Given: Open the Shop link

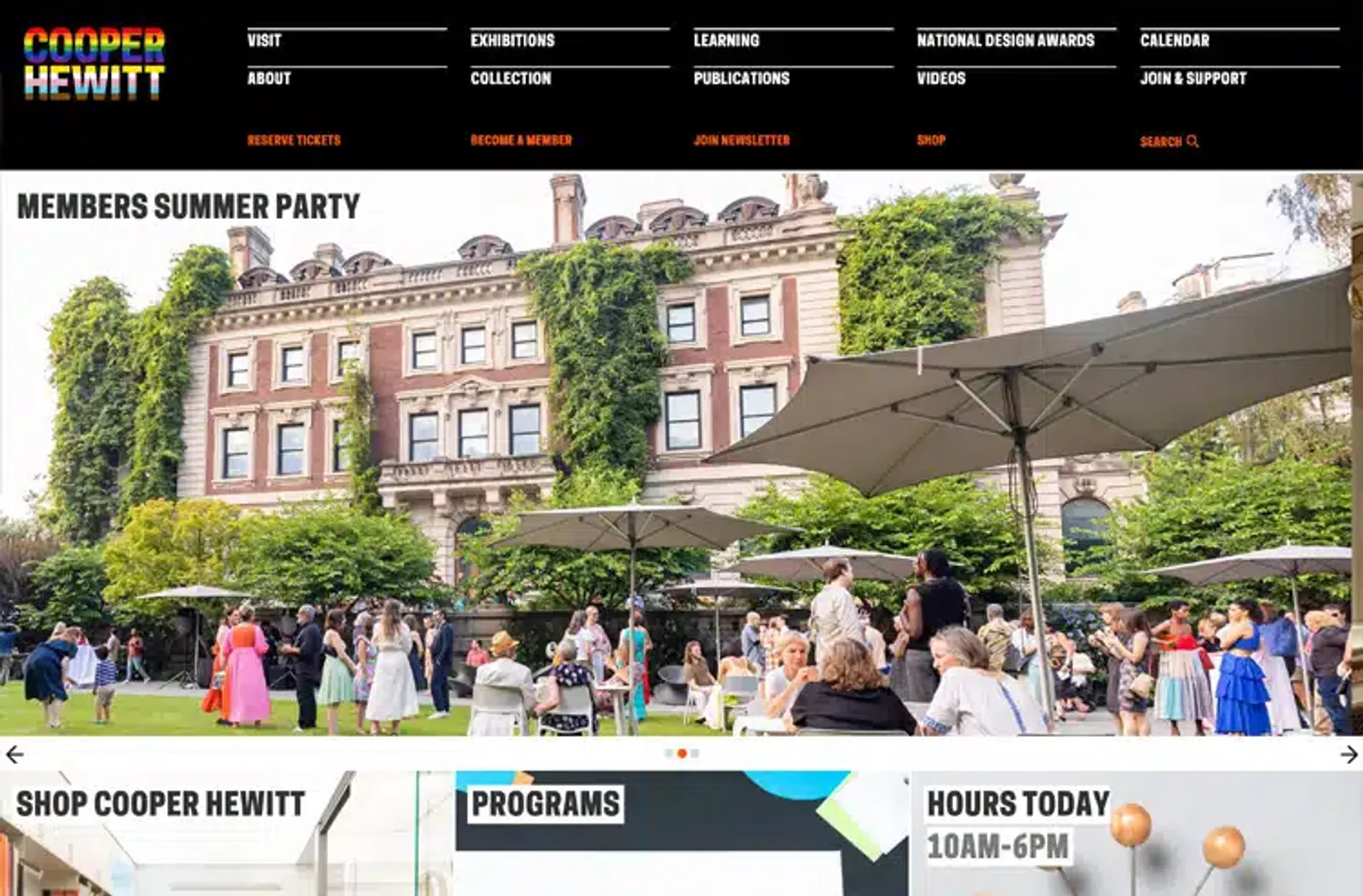Looking at the screenshot, I should pyautogui.click(x=931, y=141).
